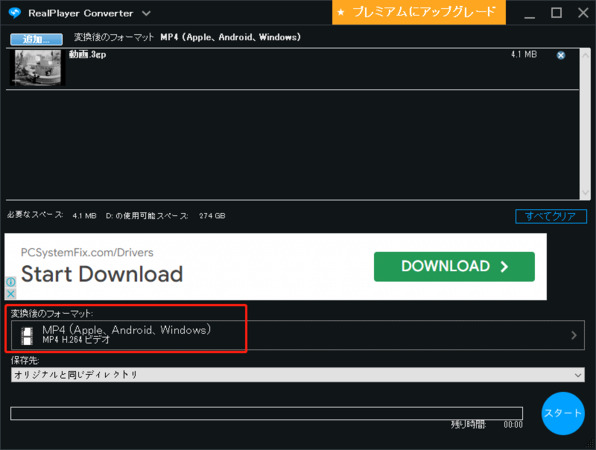Select the 動画.3gp video thumbnail
596x450 pixels.
click(x=37, y=67)
